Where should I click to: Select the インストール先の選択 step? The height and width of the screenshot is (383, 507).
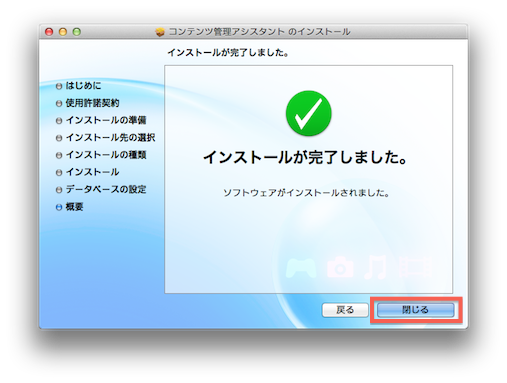tap(110, 138)
